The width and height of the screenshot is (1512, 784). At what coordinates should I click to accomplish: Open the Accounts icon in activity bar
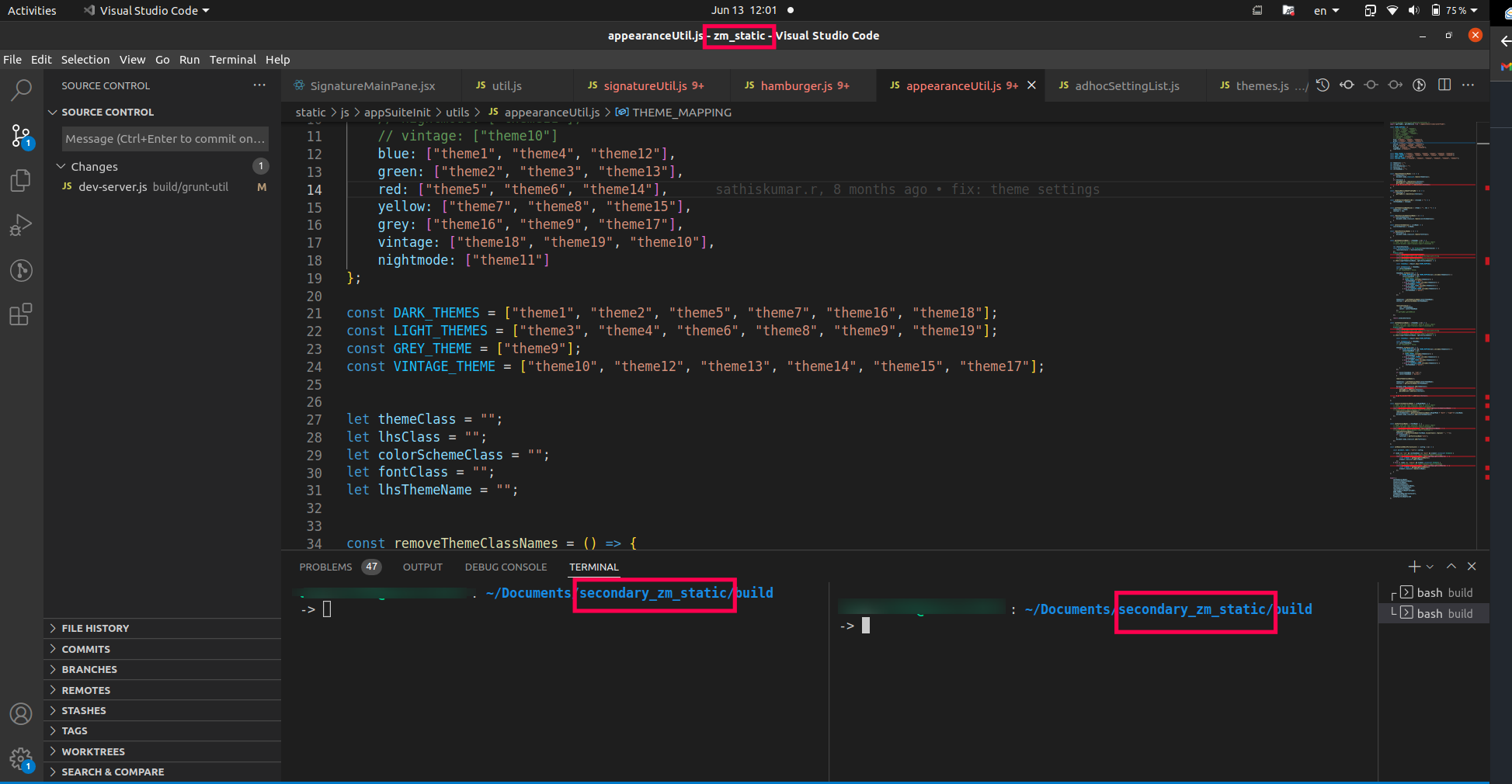(21, 715)
